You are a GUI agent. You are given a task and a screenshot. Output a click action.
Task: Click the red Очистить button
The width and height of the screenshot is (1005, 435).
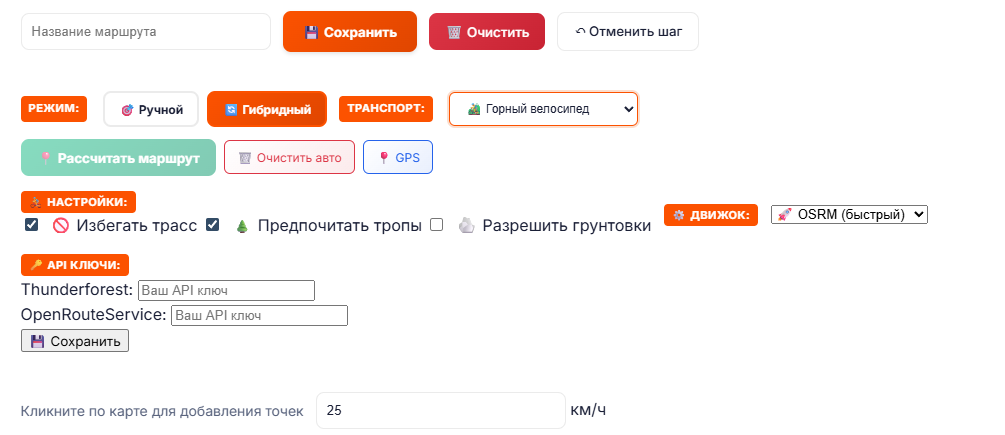(x=487, y=32)
